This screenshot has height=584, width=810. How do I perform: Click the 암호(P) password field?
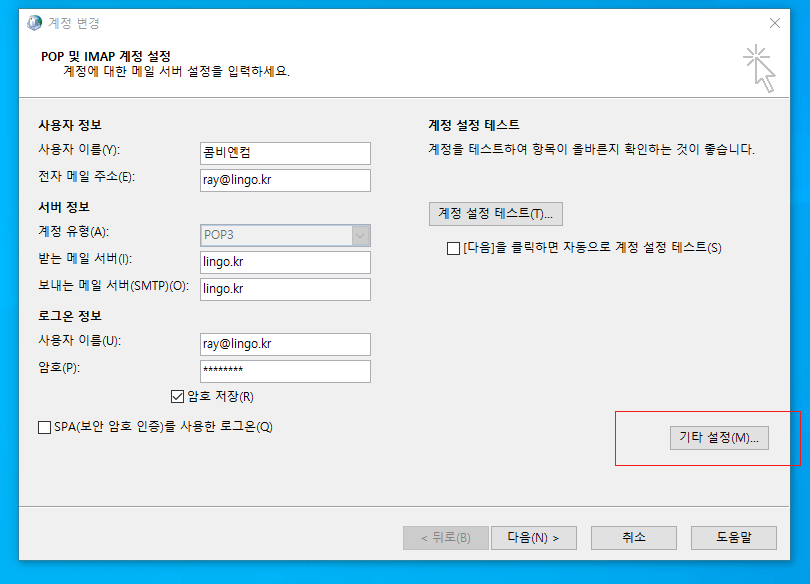[x=285, y=371]
